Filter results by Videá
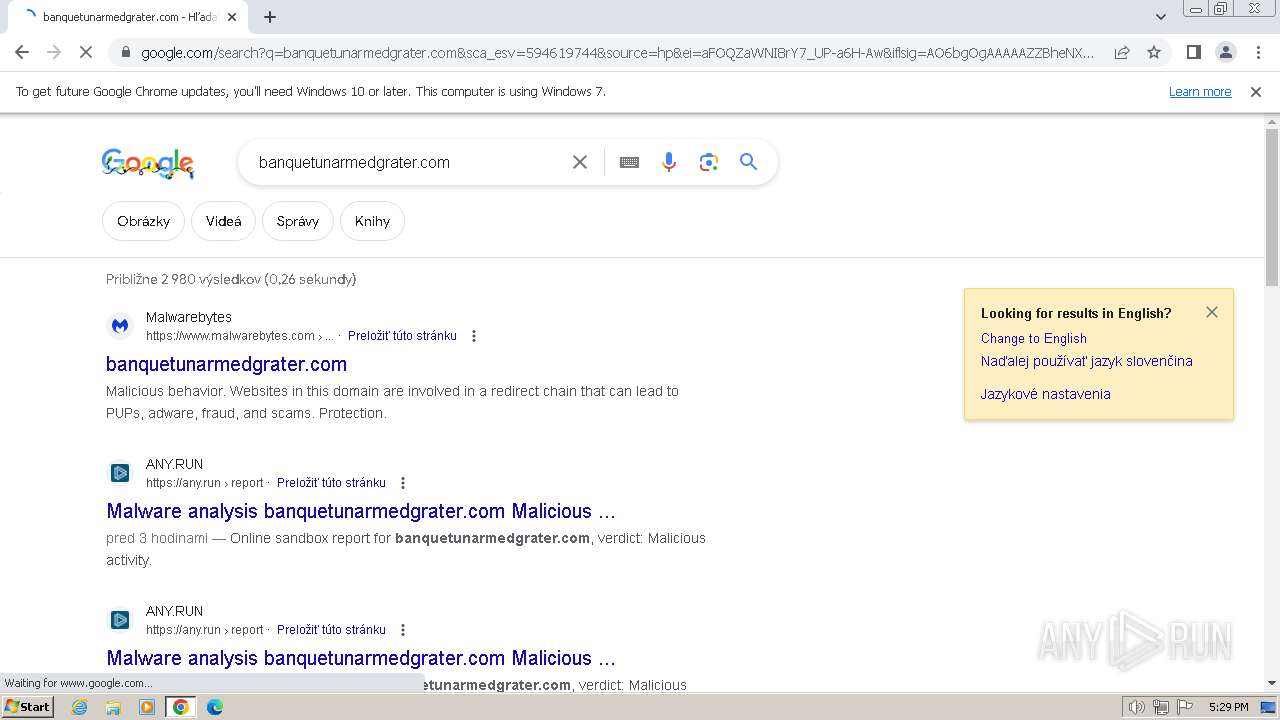This screenshot has width=1280, height=720. [224, 221]
